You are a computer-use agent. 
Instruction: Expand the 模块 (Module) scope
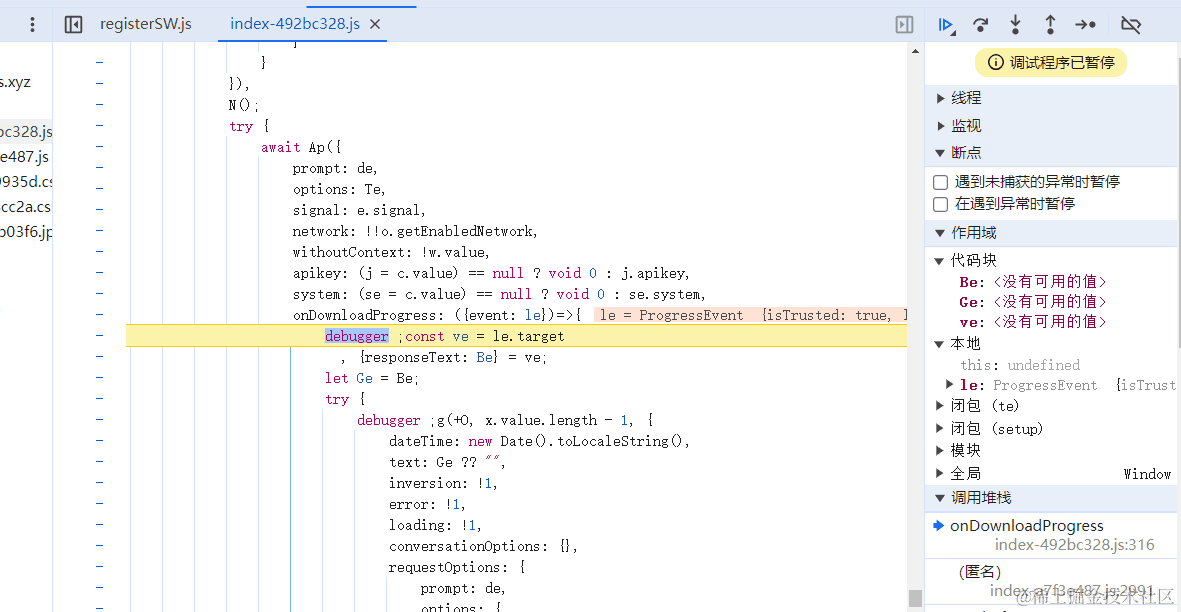coord(939,450)
